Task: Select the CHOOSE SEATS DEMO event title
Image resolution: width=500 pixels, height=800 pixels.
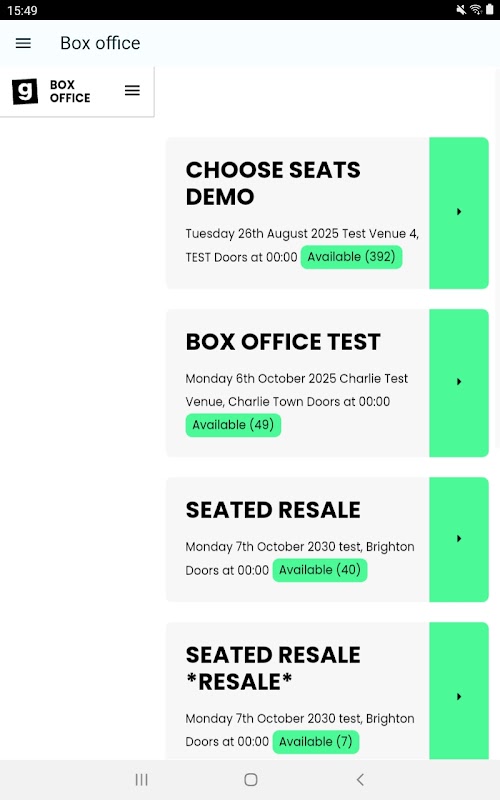Action: click(273, 183)
